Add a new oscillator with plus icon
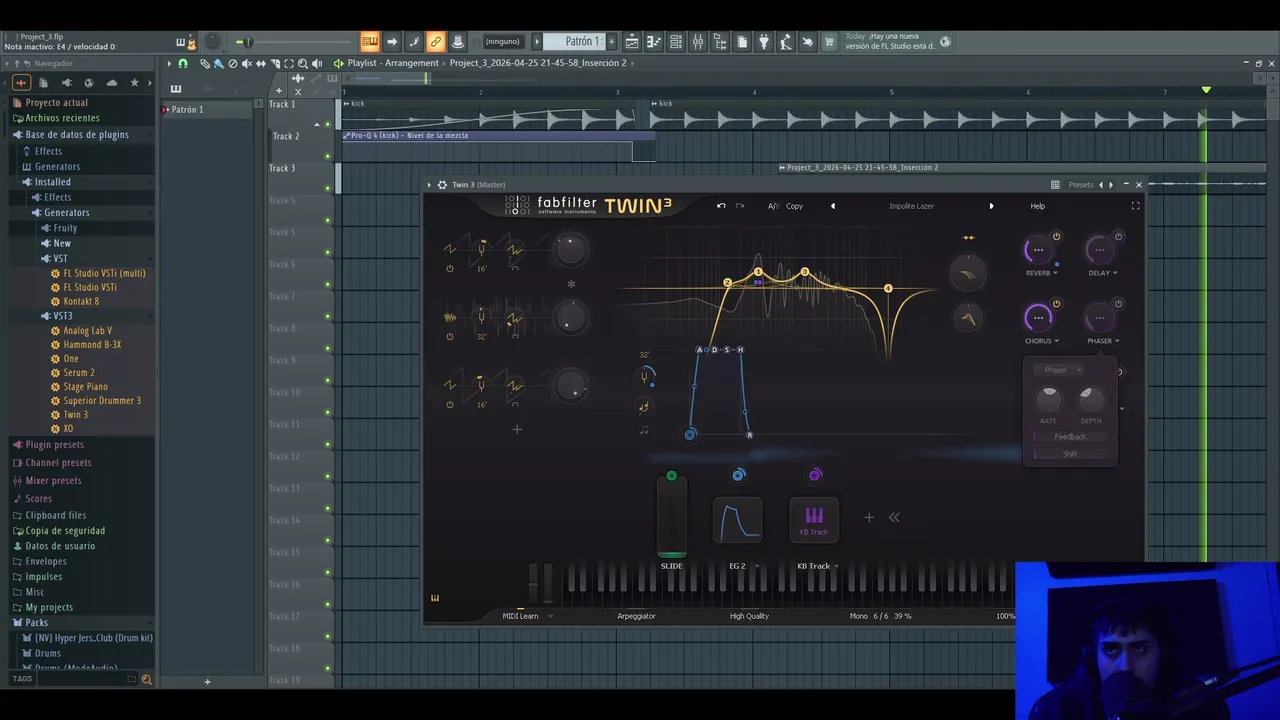 click(517, 430)
